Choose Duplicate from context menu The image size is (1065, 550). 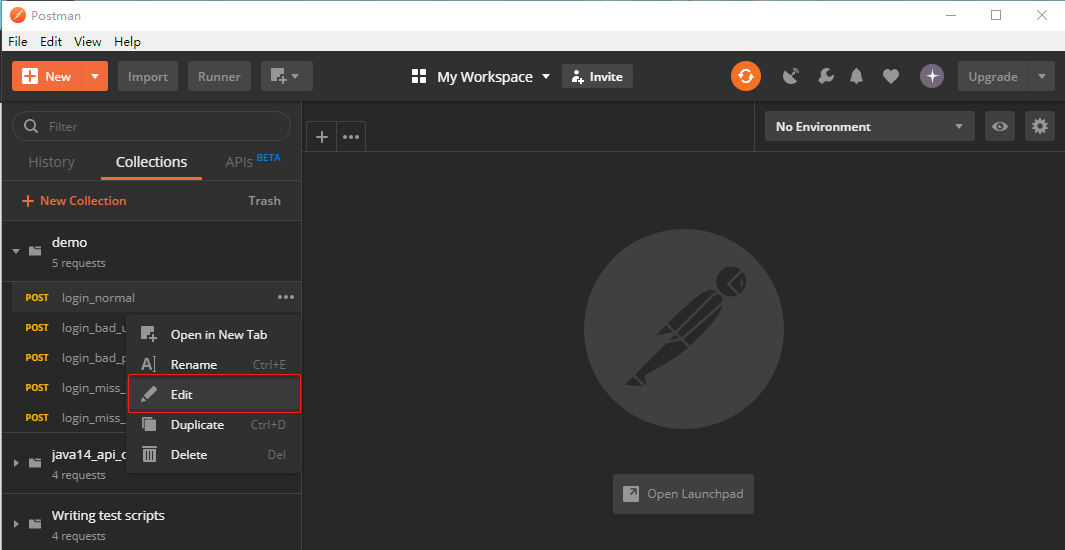click(214, 424)
